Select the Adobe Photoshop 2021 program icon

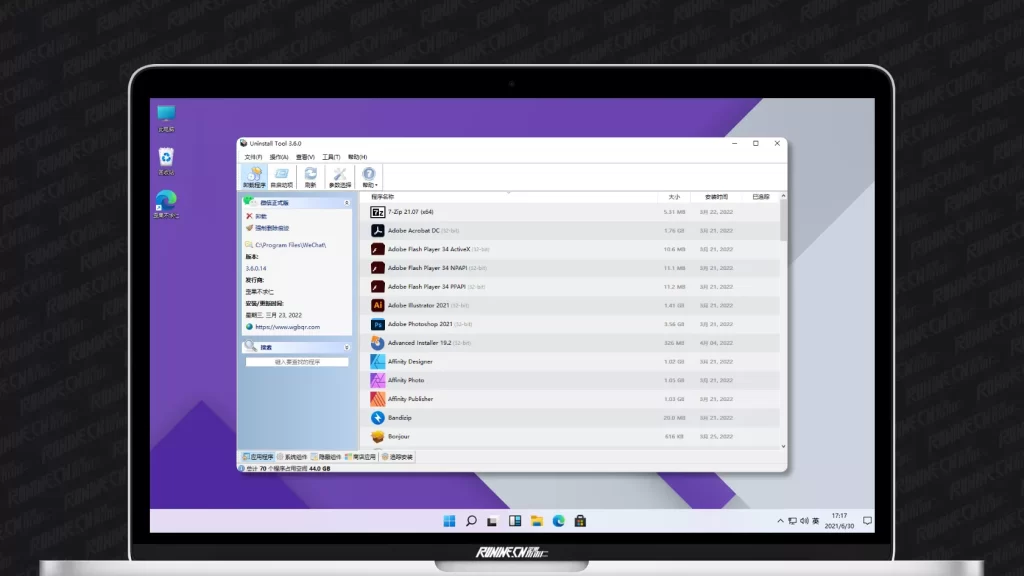click(378, 325)
